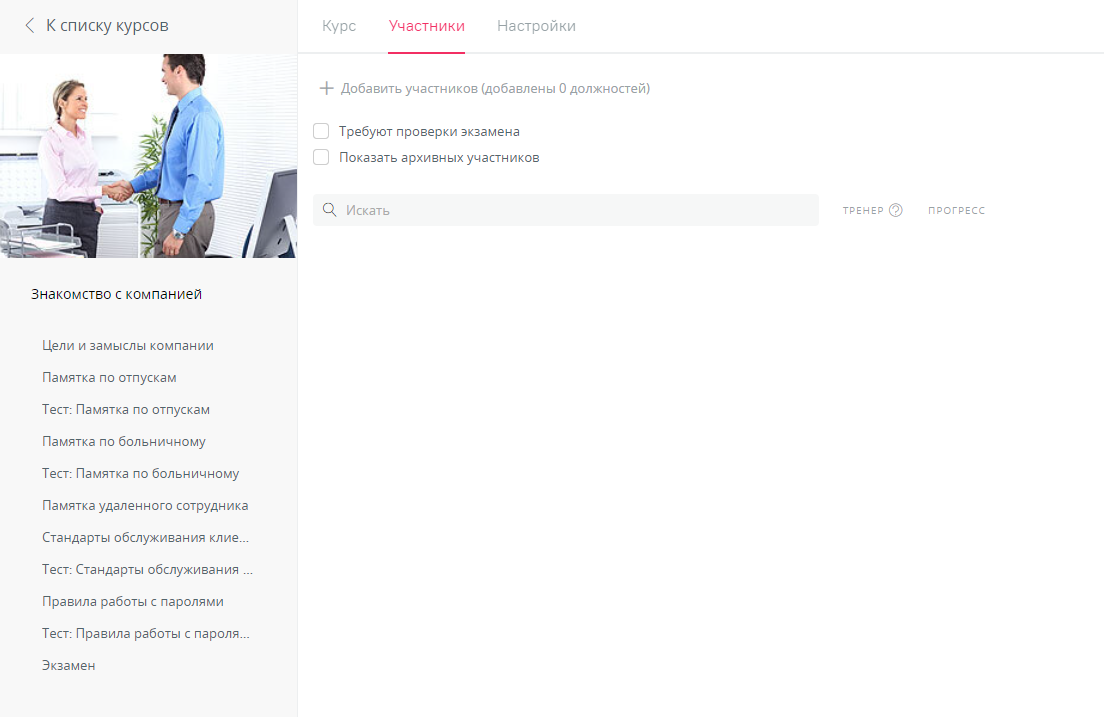The height and width of the screenshot is (717, 1104).
Task: Open the Настройки tab
Action: (536, 26)
